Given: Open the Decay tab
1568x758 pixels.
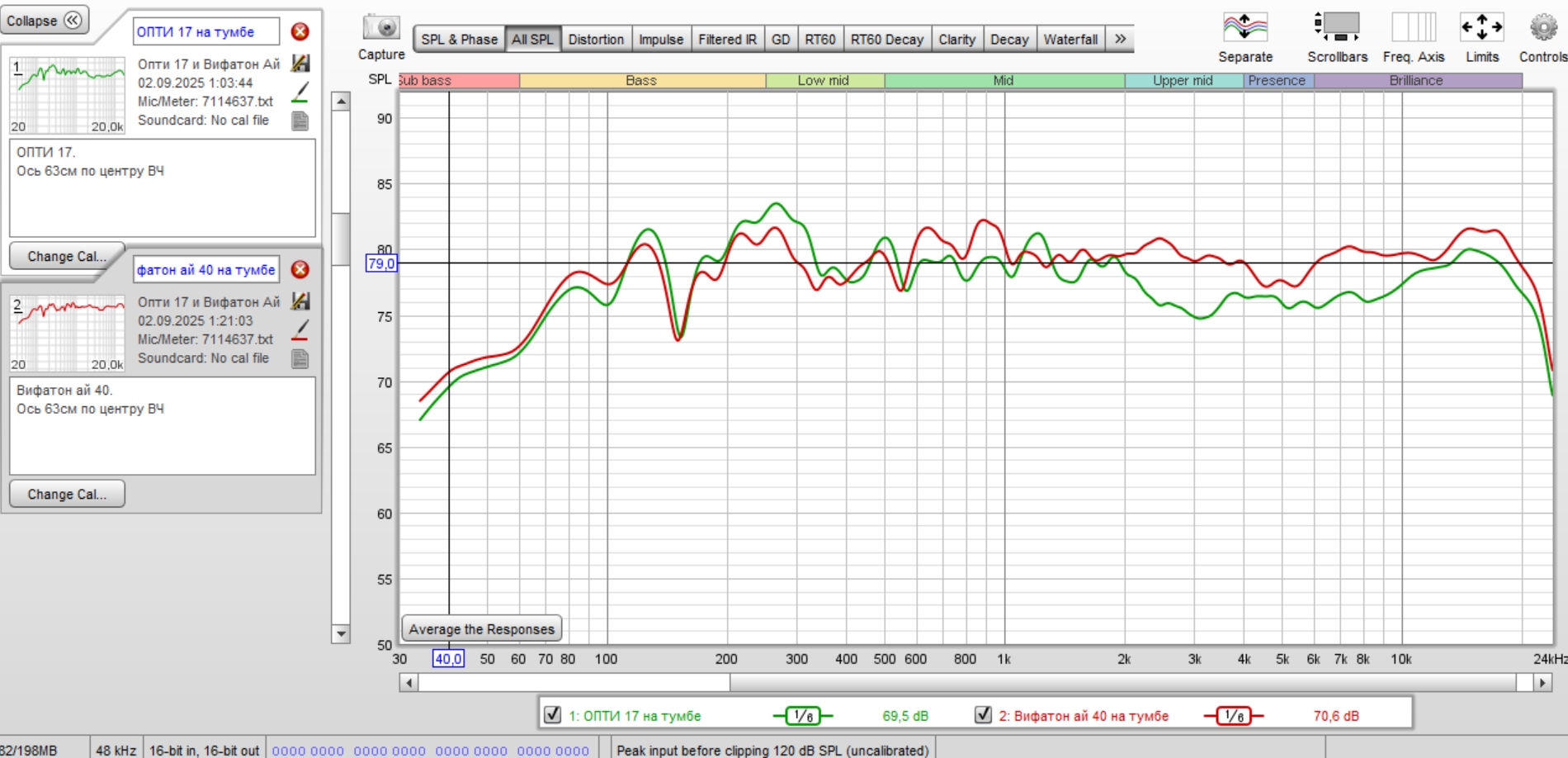Looking at the screenshot, I should [x=1009, y=39].
